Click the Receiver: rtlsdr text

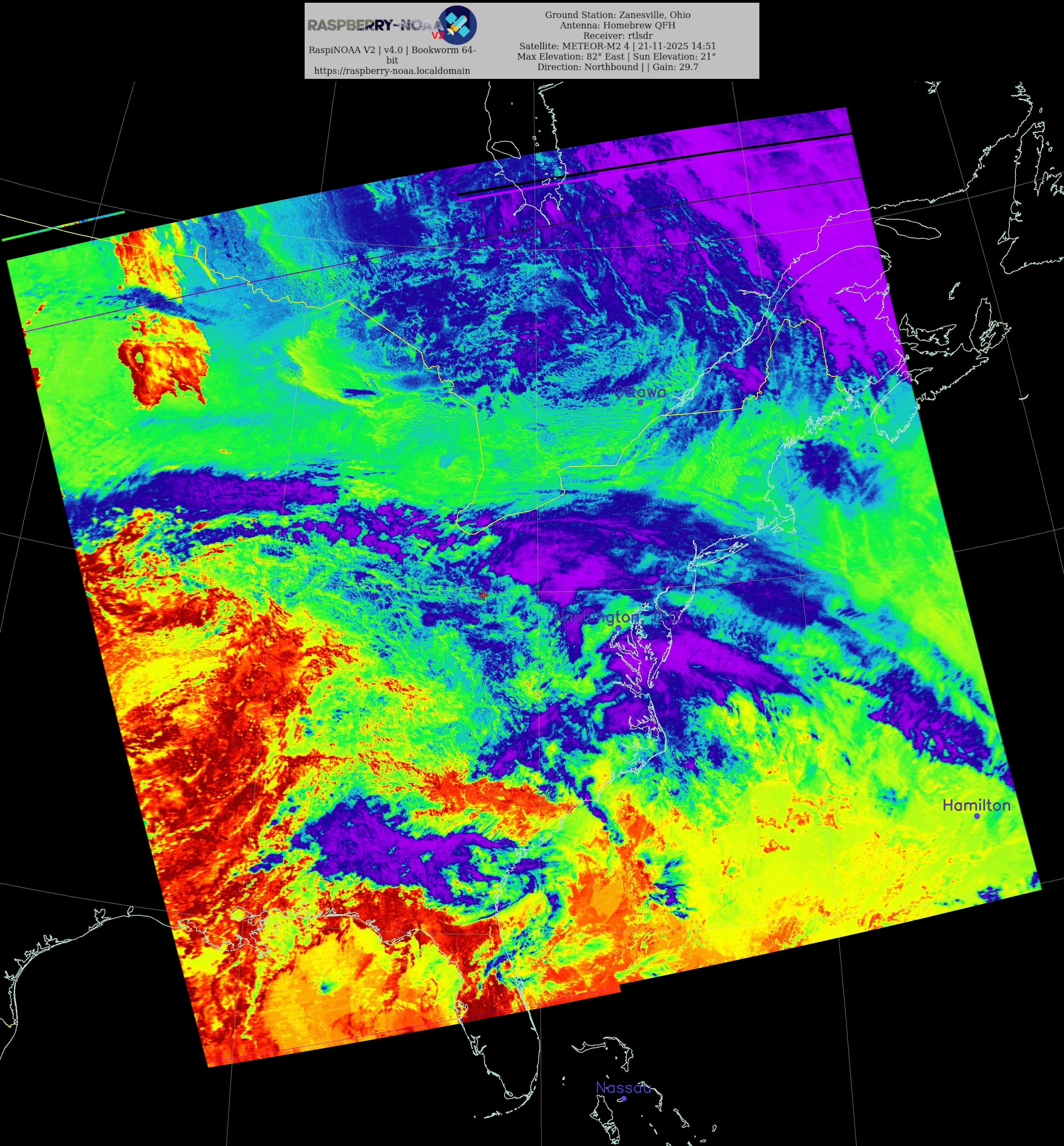tap(617, 36)
